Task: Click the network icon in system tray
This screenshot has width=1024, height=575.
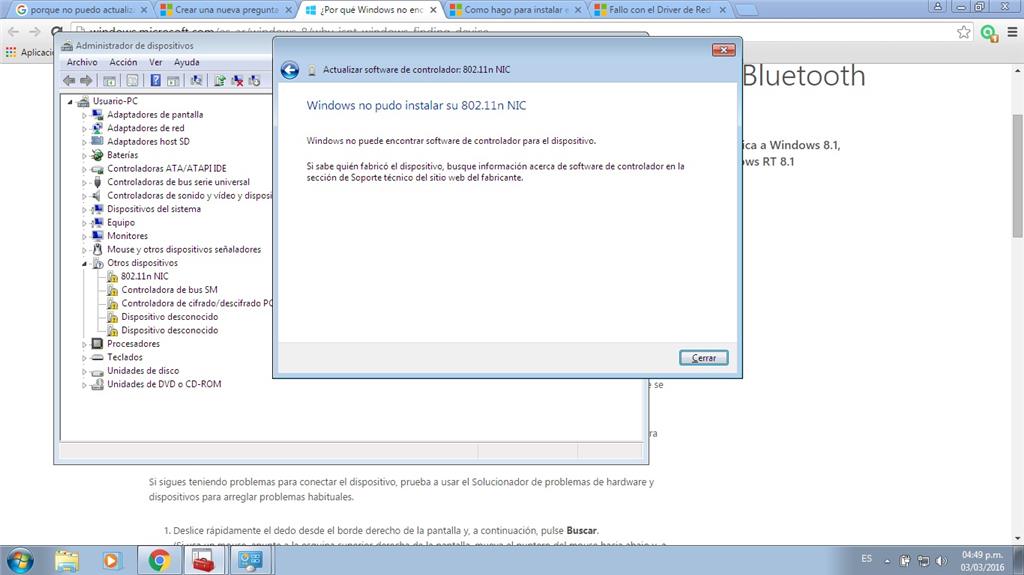Action: point(923,561)
